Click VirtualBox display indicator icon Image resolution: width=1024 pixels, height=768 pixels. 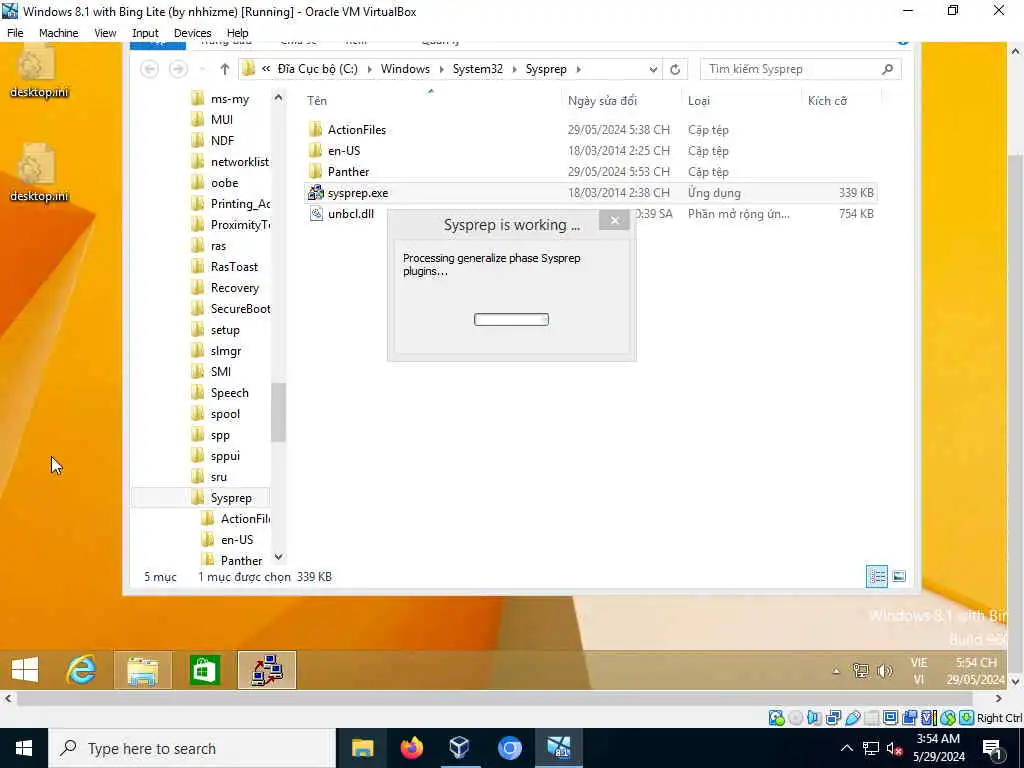click(x=890, y=718)
